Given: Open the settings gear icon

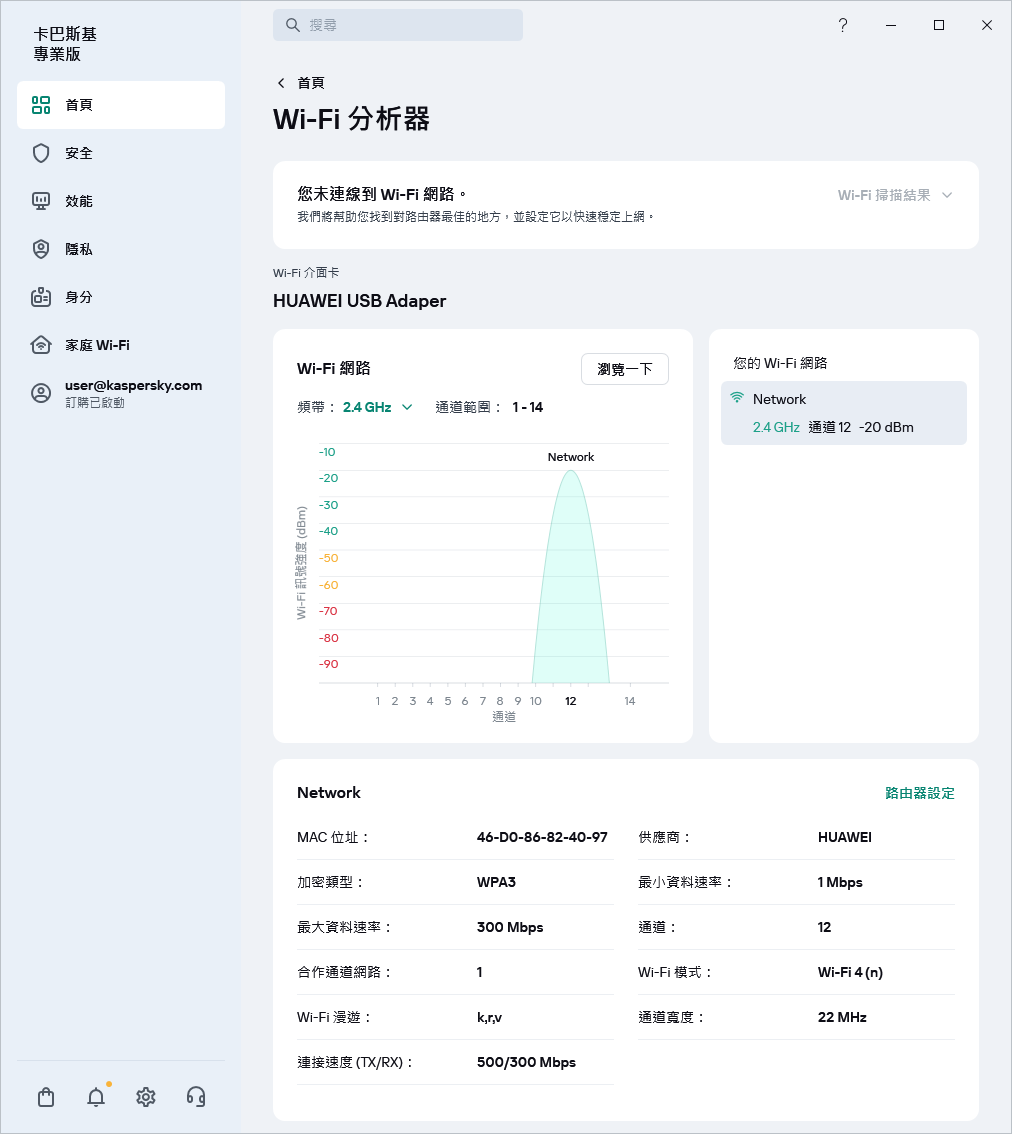Looking at the screenshot, I should (145, 1097).
